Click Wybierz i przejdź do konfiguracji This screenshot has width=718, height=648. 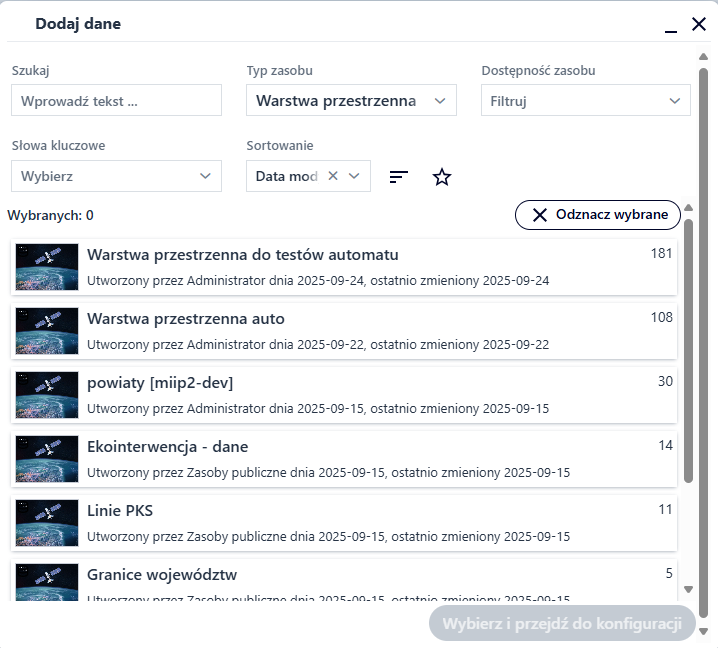(561, 624)
